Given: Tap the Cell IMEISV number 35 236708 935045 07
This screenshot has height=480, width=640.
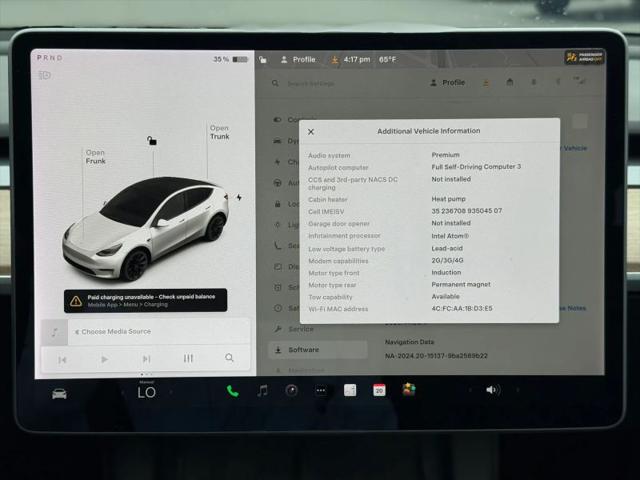Looking at the screenshot, I should pos(467,211).
